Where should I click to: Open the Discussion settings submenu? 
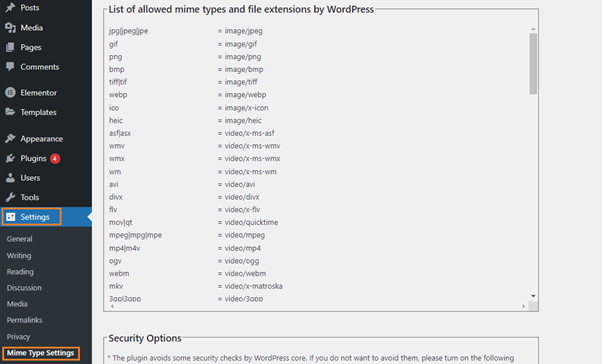(24, 288)
